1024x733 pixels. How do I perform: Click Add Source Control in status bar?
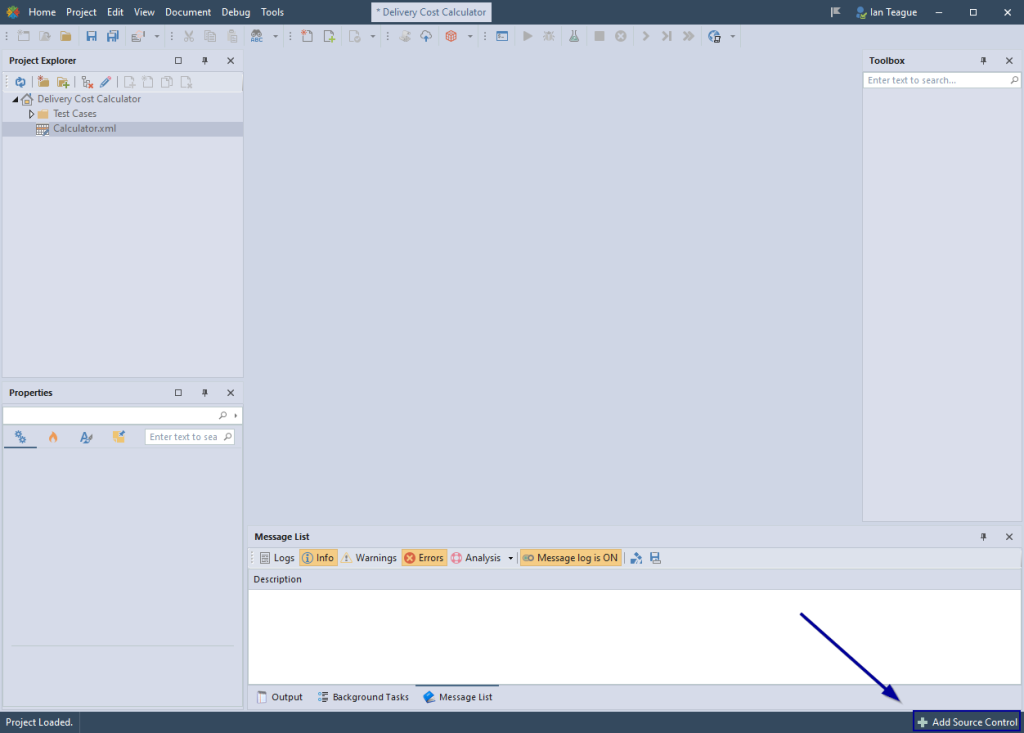[967, 722]
